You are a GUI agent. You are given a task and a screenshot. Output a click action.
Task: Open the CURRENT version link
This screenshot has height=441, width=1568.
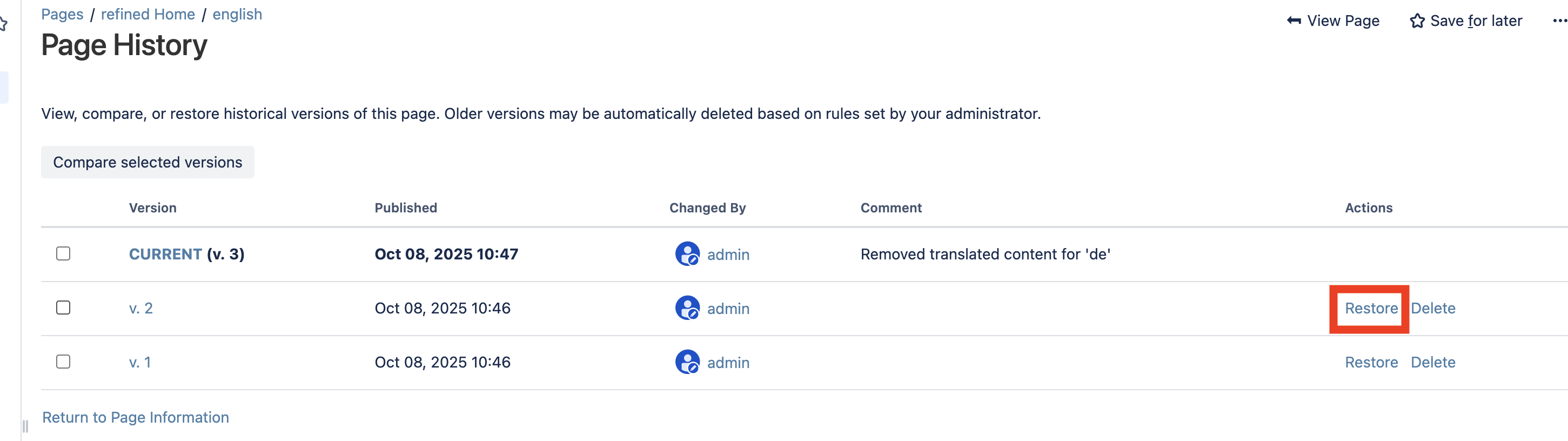click(165, 254)
